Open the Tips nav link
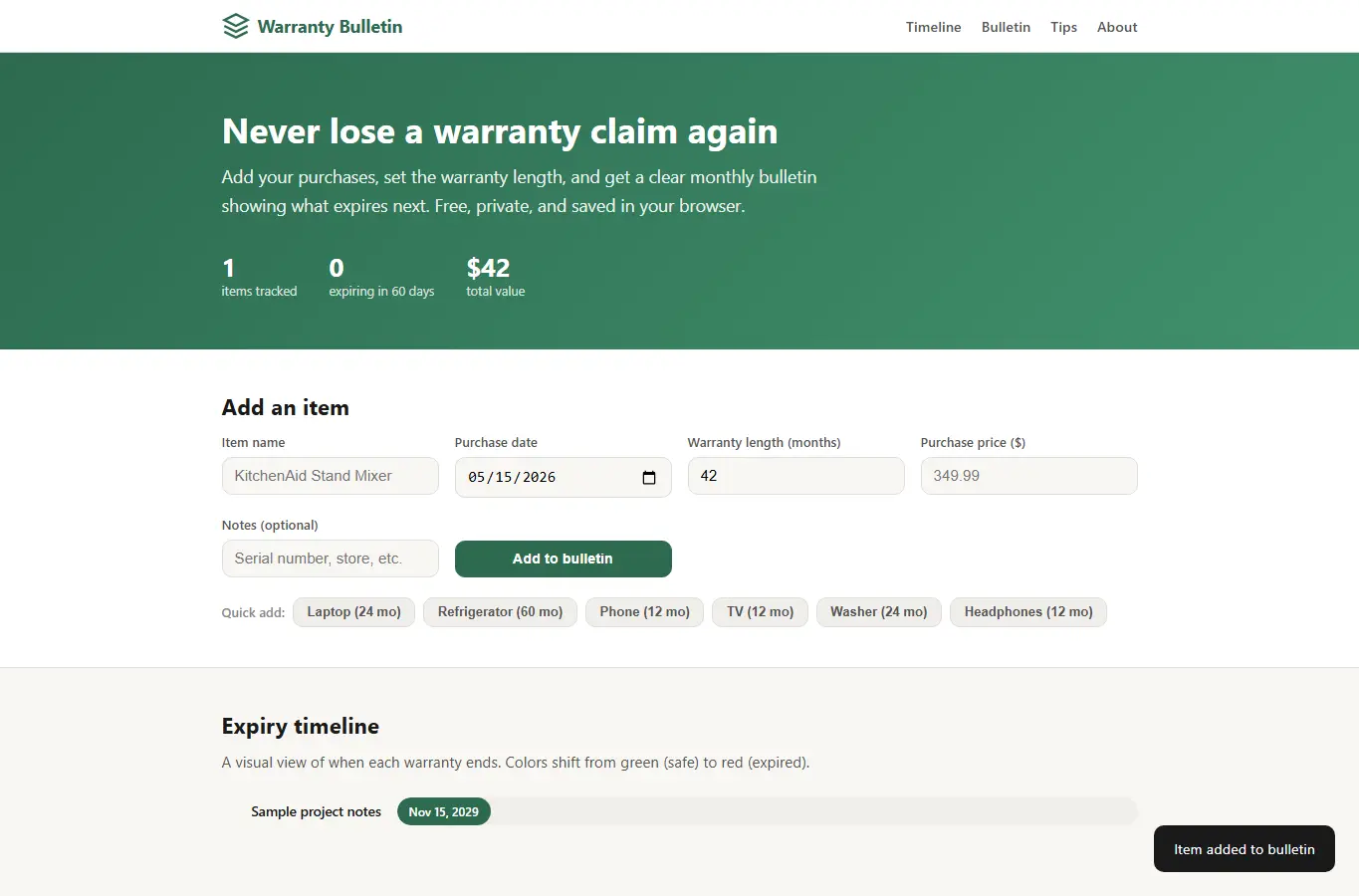 (1063, 27)
